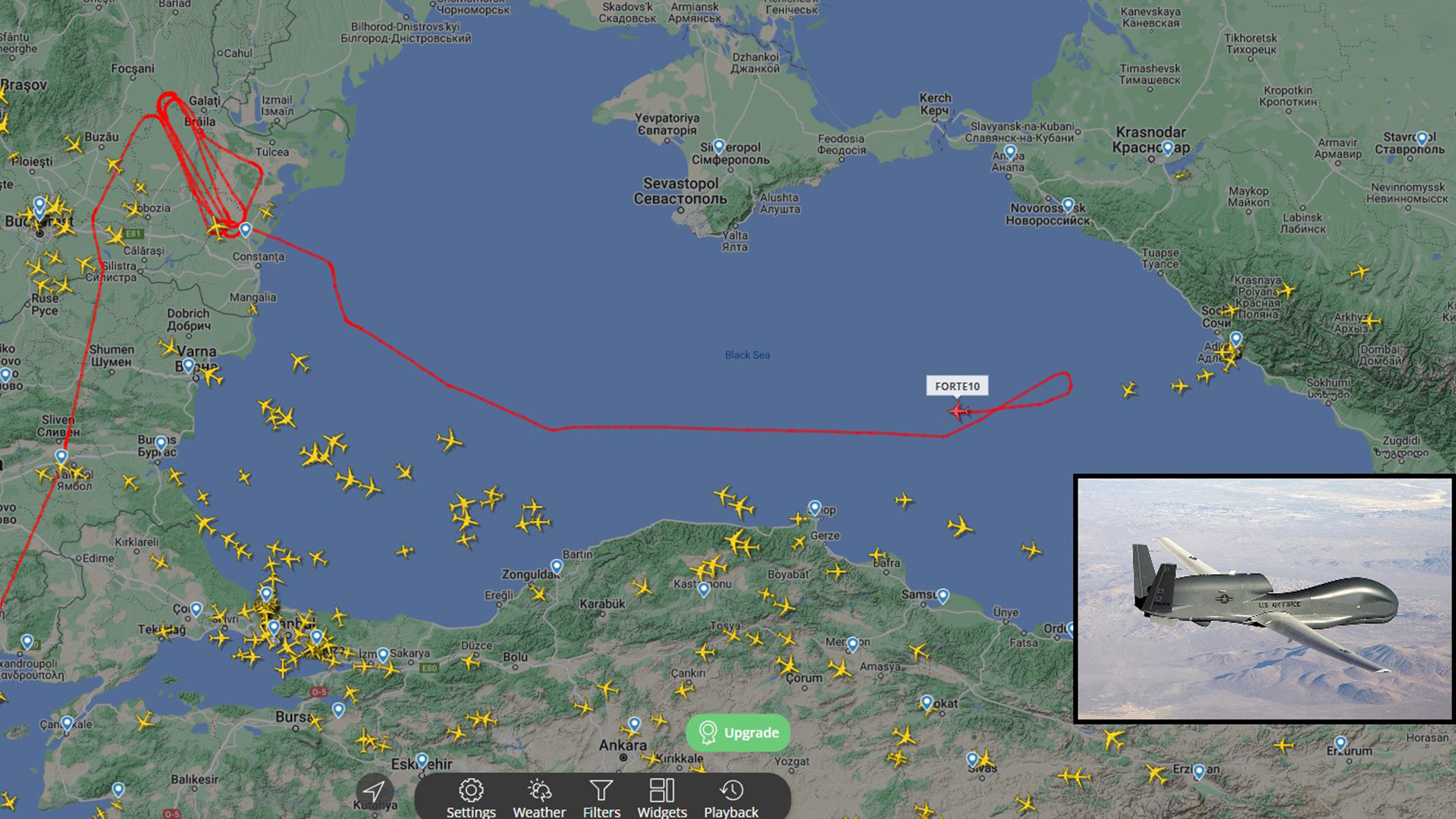The height and width of the screenshot is (819, 1456).
Task: Open the Weather layer icon
Action: coord(539,791)
